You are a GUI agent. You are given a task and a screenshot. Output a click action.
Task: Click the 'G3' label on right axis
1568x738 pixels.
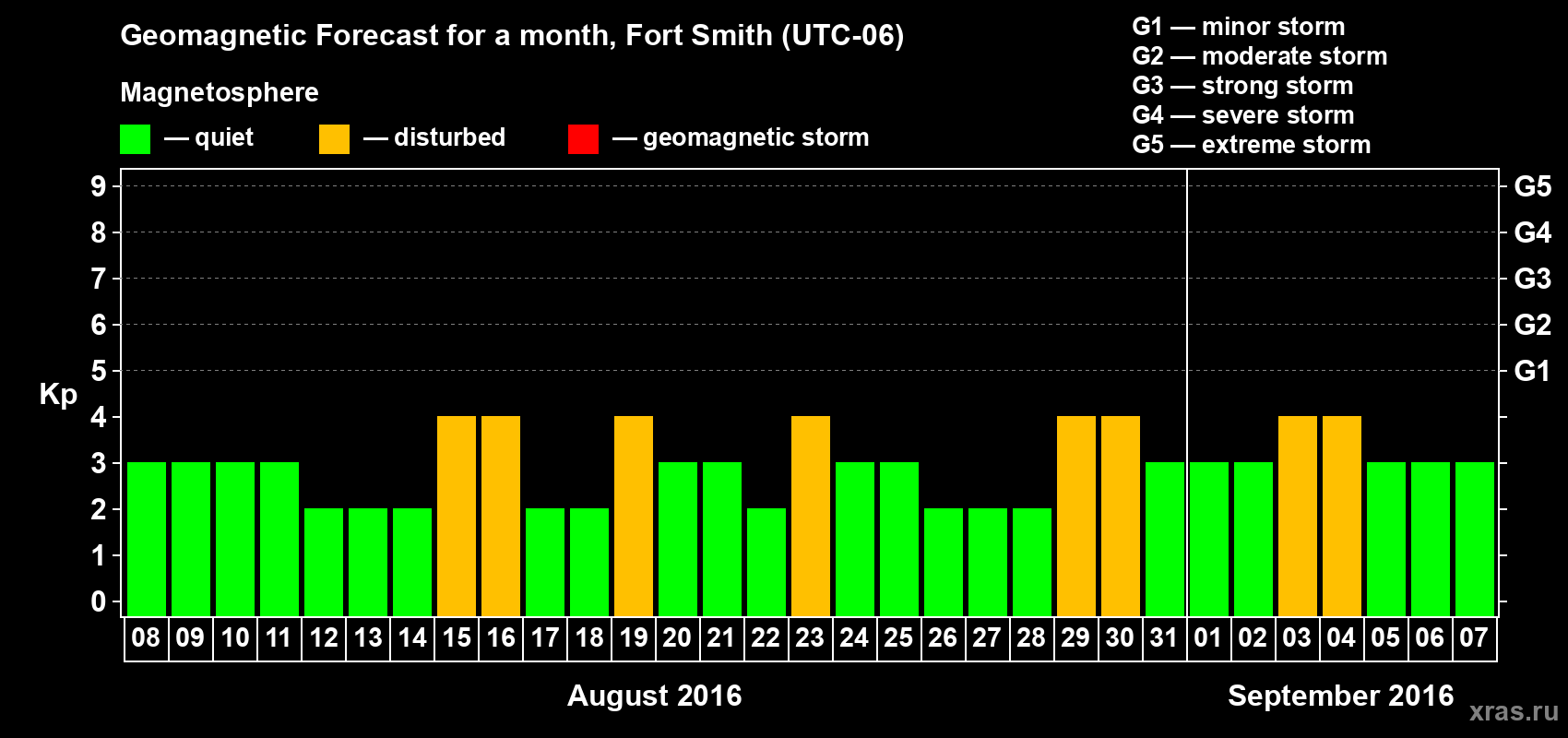(1533, 279)
